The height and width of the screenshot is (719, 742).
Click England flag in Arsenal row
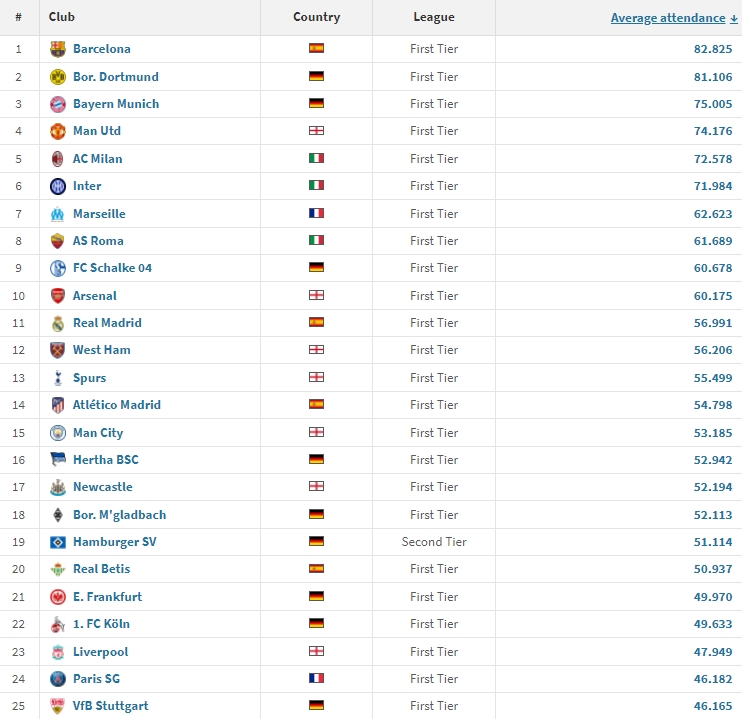[x=316, y=295]
